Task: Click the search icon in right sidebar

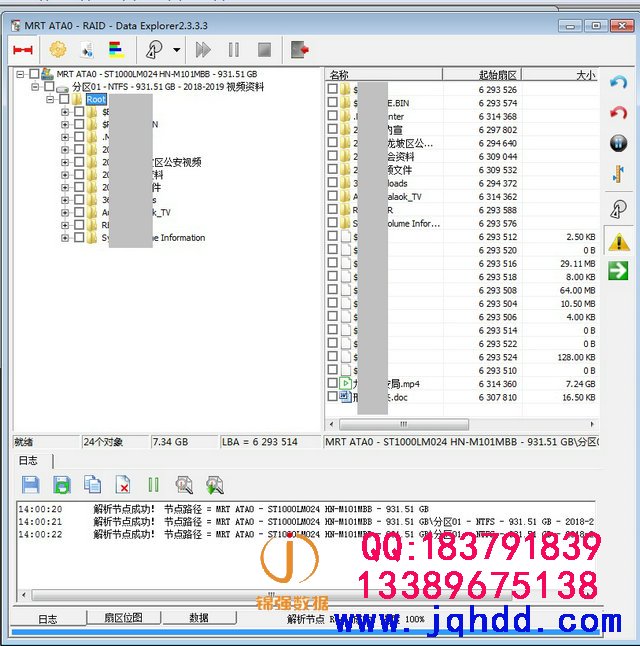Action: (x=618, y=209)
